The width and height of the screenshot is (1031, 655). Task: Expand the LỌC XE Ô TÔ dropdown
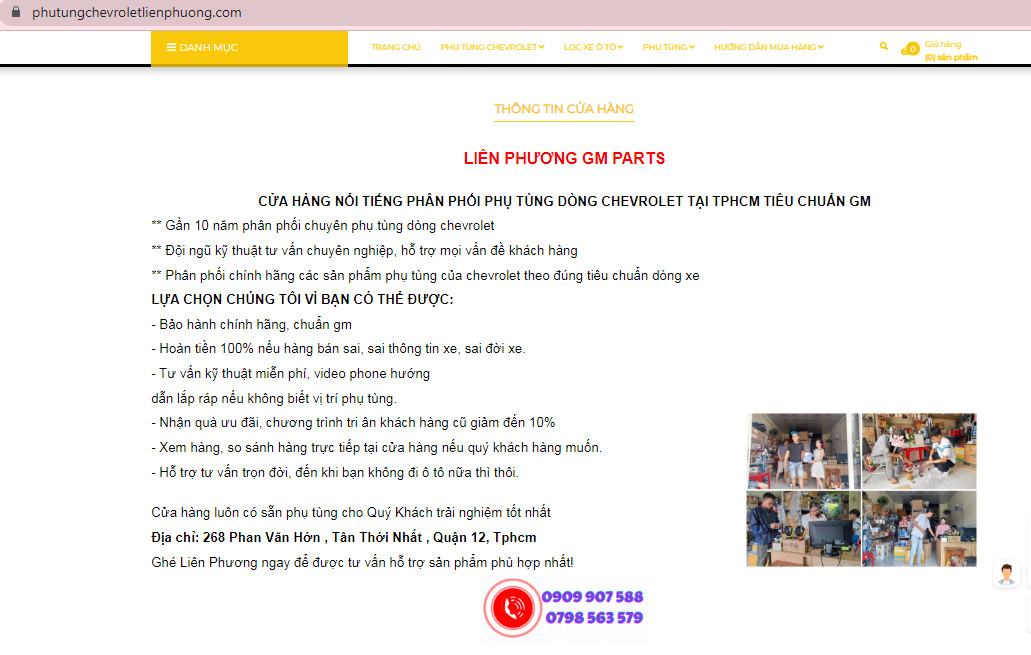(593, 47)
